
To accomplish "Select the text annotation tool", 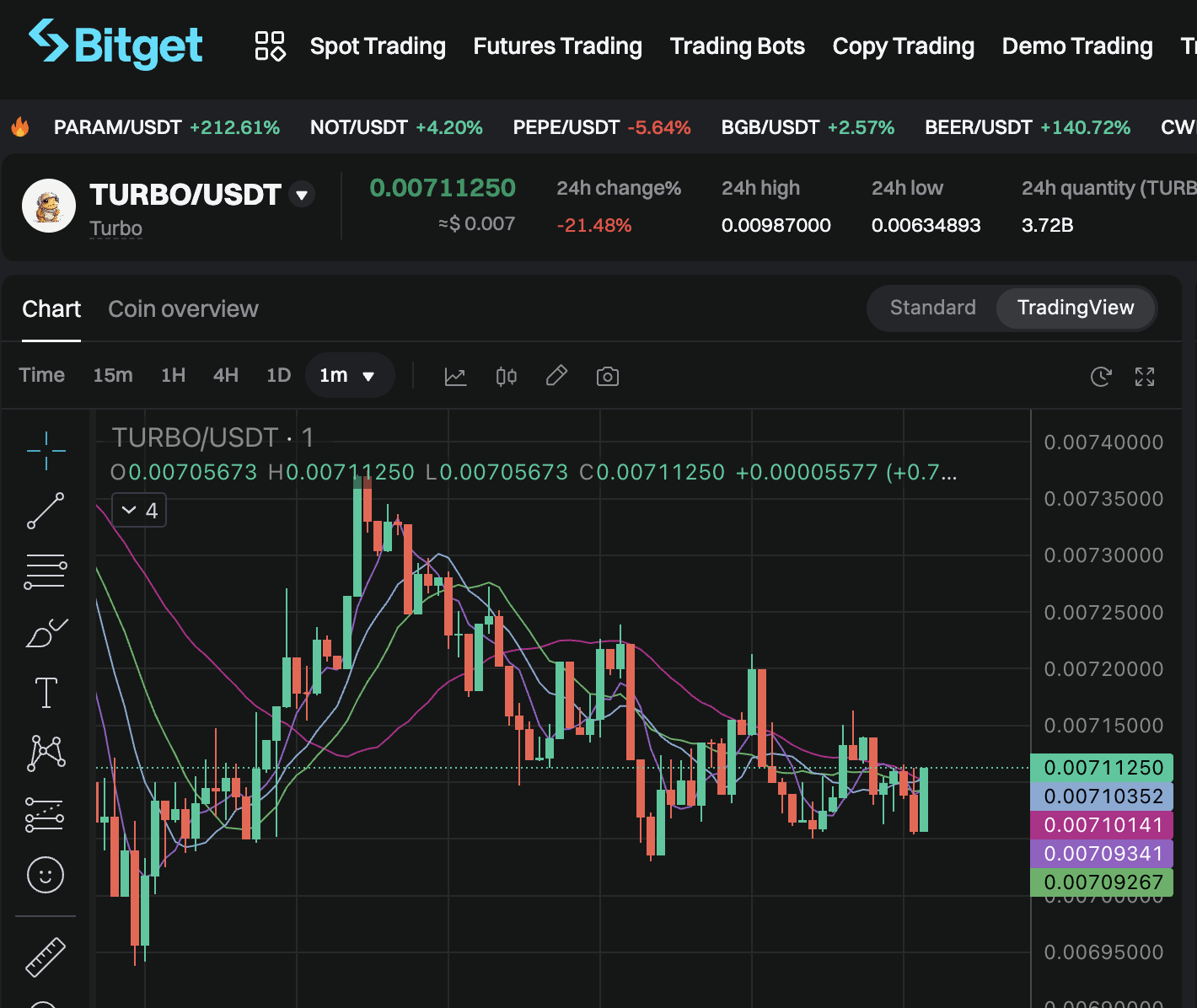I will (46, 693).
